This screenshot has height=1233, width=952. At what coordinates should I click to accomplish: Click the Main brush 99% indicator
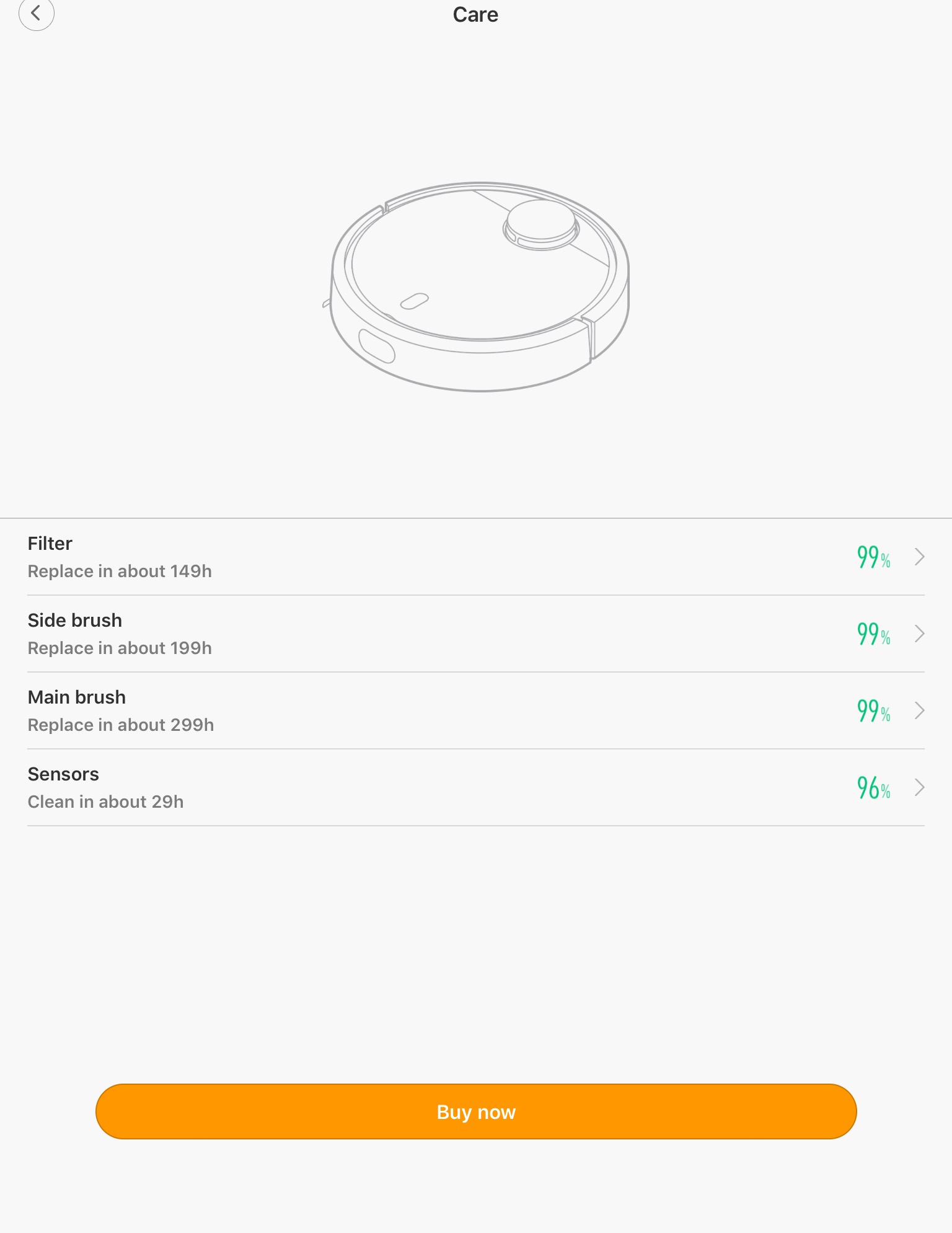point(873,710)
